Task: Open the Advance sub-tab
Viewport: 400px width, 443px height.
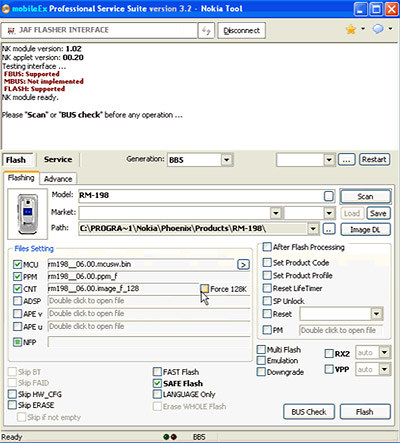Action: 58,179
